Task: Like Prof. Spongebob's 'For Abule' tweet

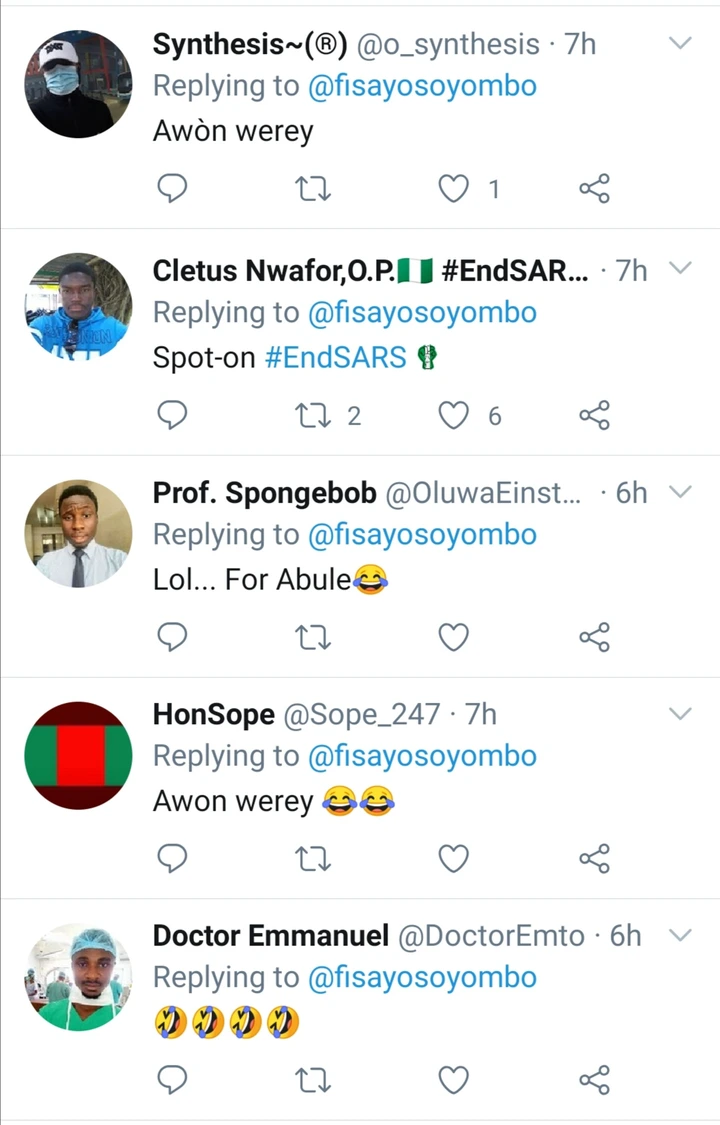Action: [x=454, y=637]
